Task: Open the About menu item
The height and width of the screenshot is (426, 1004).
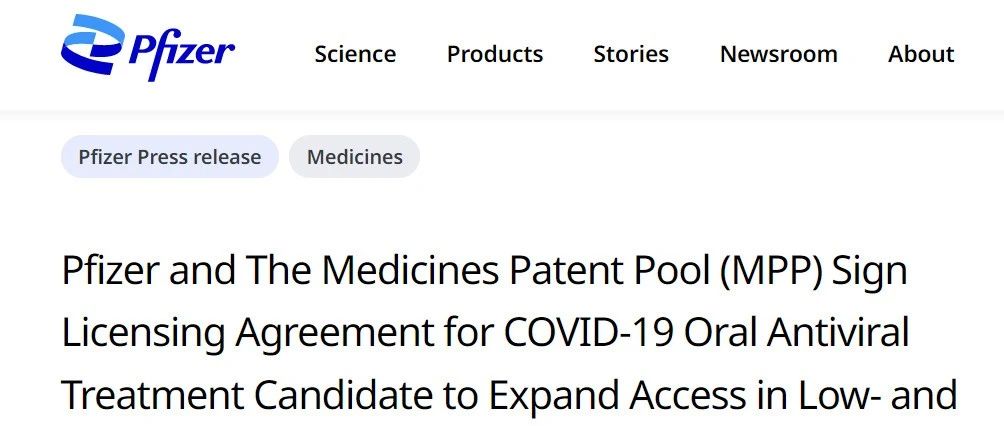Action: click(x=921, y=54)
